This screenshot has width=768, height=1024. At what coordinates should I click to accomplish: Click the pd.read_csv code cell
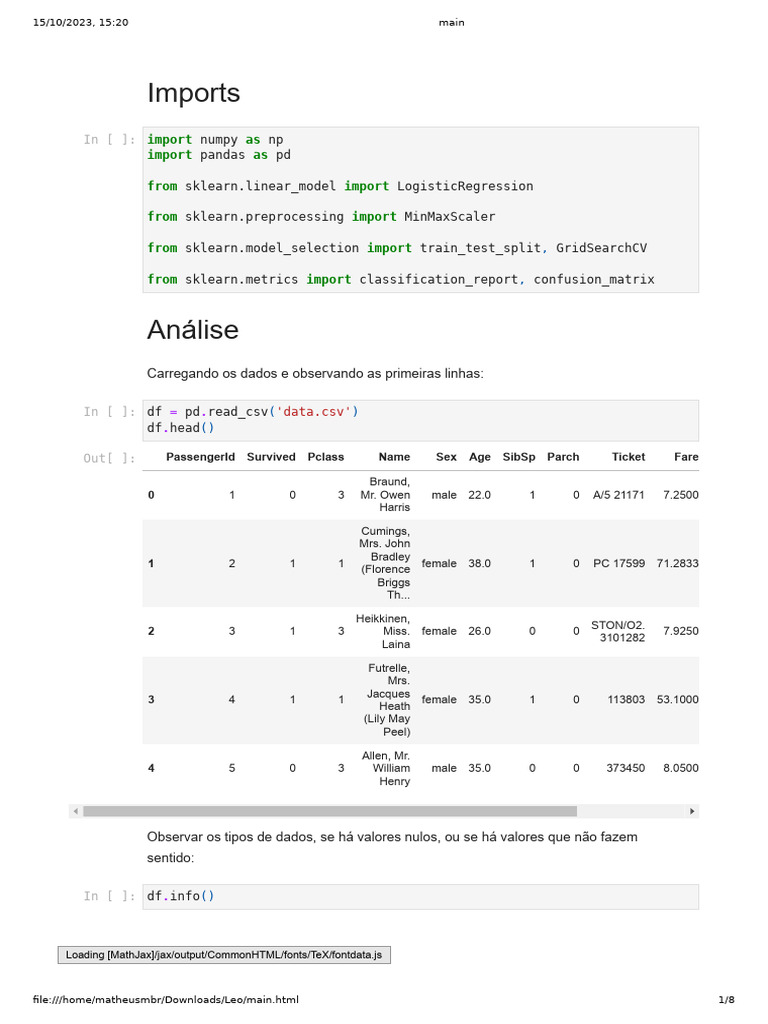[x=420, y=420]
